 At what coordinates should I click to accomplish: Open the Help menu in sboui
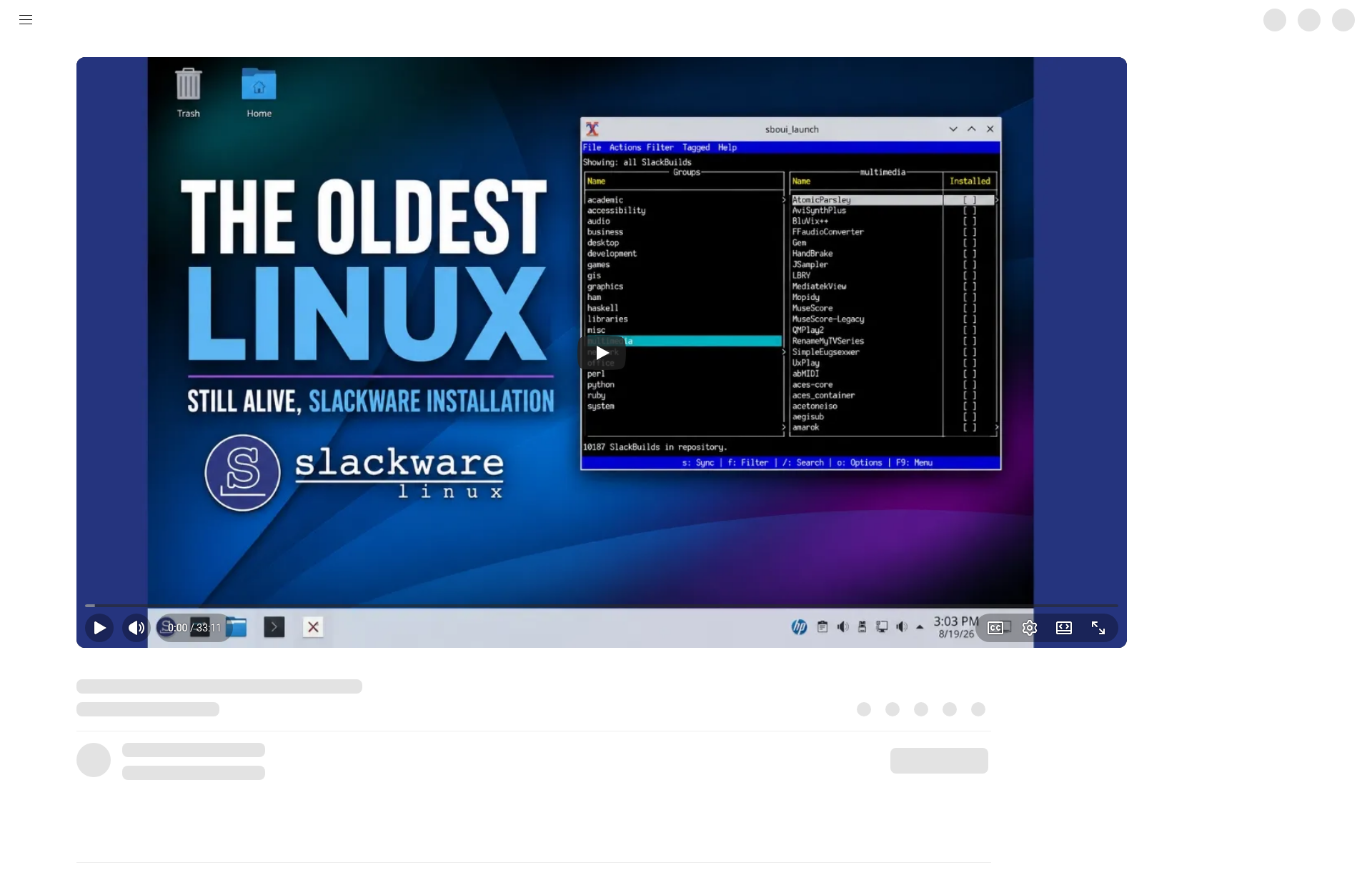click(x=727, y=148)
